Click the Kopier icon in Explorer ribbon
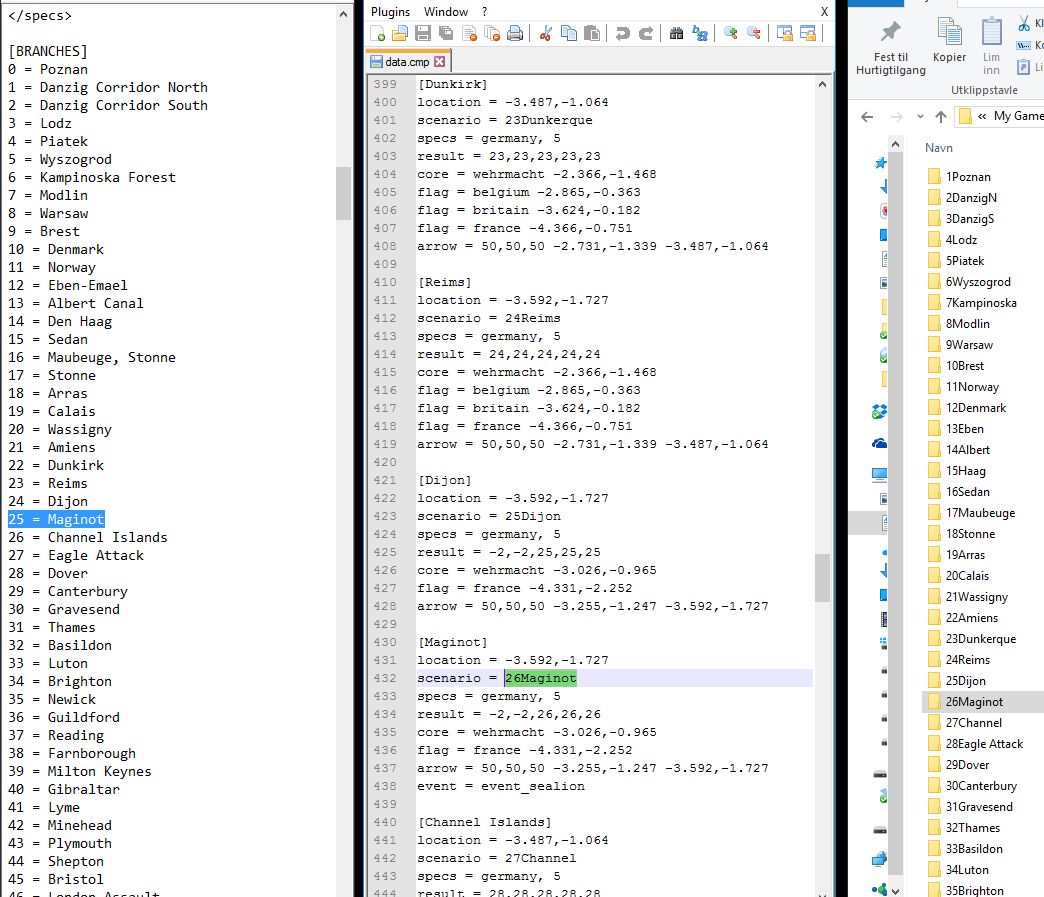Viewport: 1044px width, 897px height. coord(949,32)
